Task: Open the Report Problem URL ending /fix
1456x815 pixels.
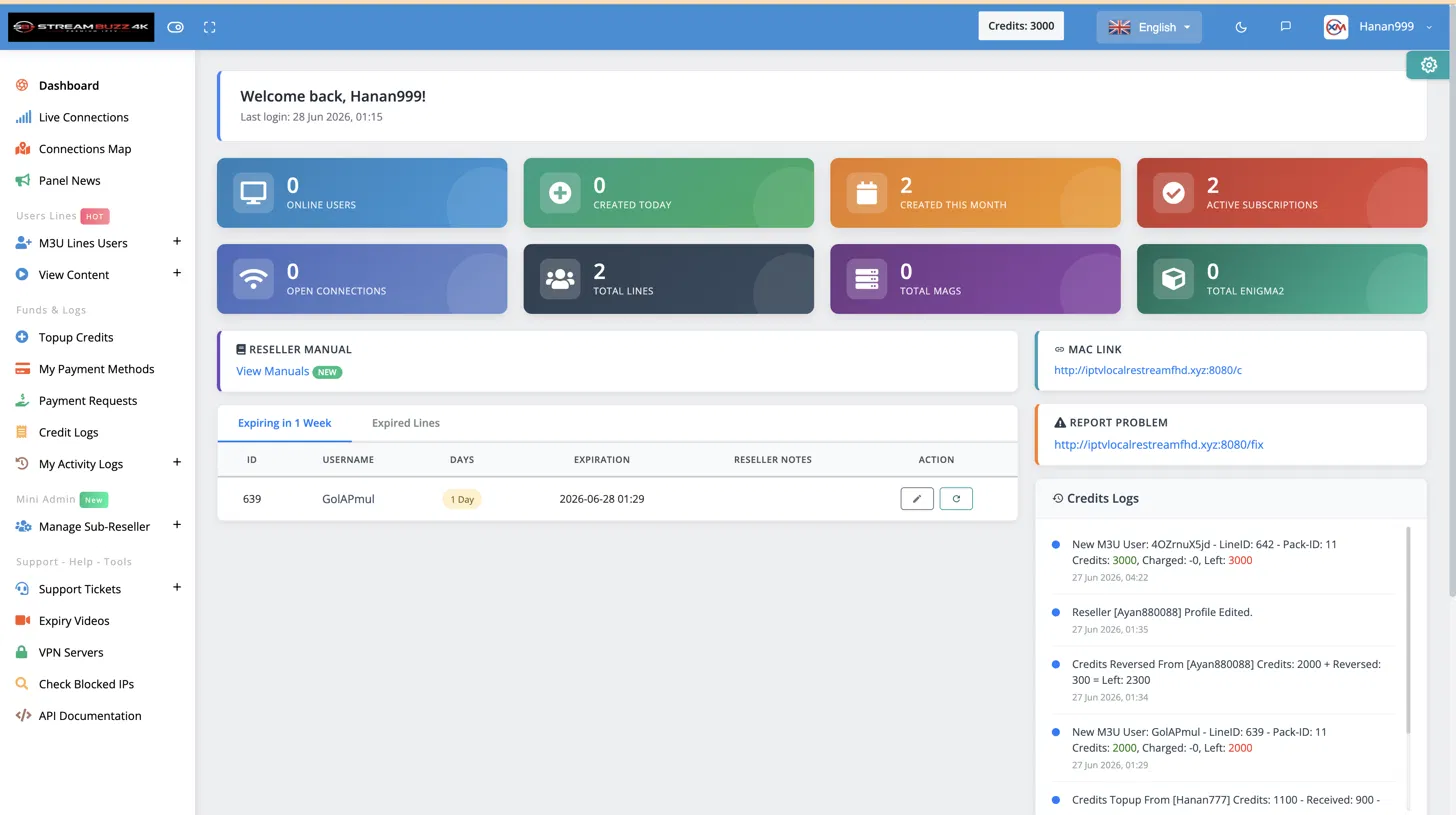Action: [1159, 444]
